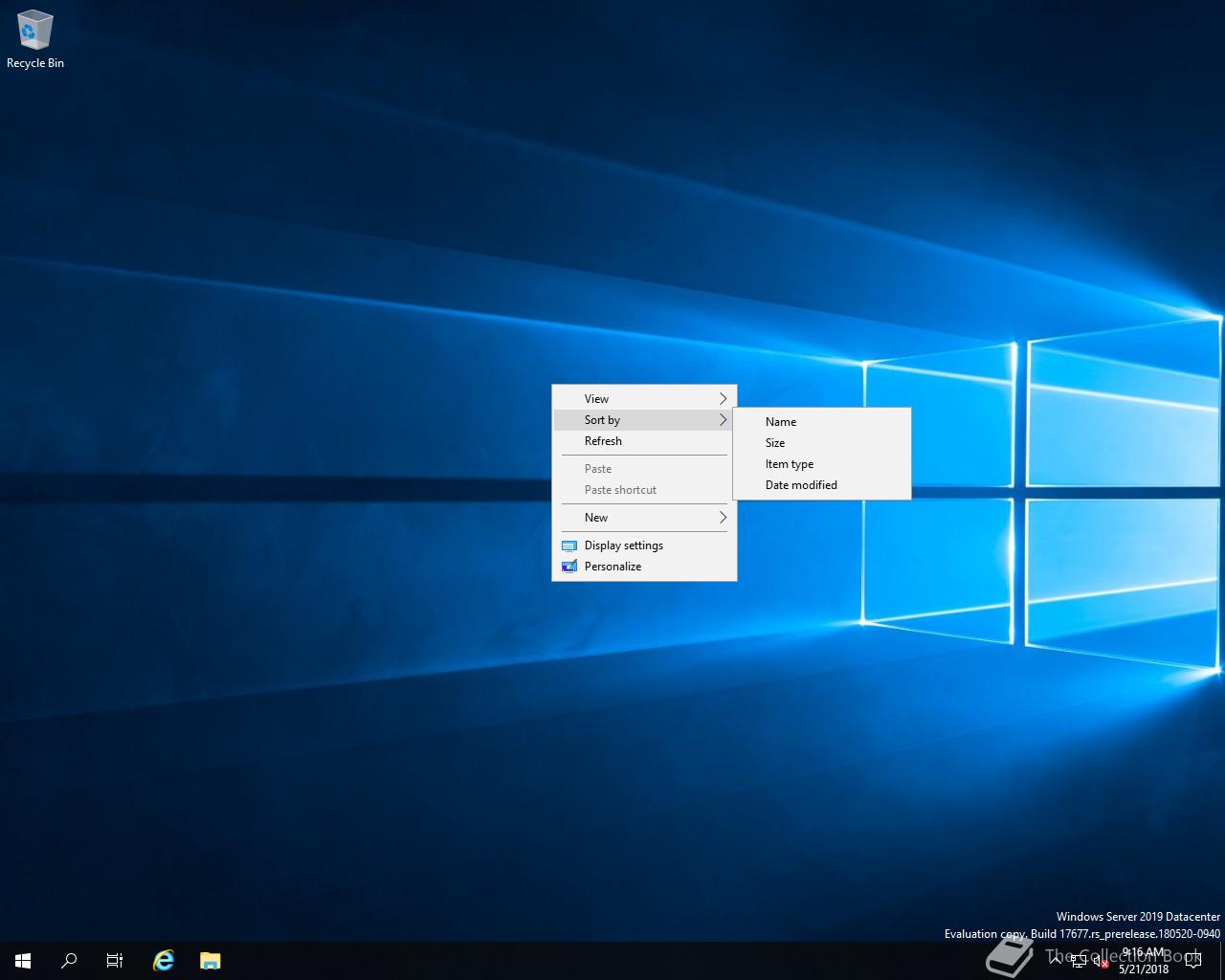Viewport: 1225px width, 980px height.
Task: Launch Internet Explorer from the taskbar
Action: (164, 960)
